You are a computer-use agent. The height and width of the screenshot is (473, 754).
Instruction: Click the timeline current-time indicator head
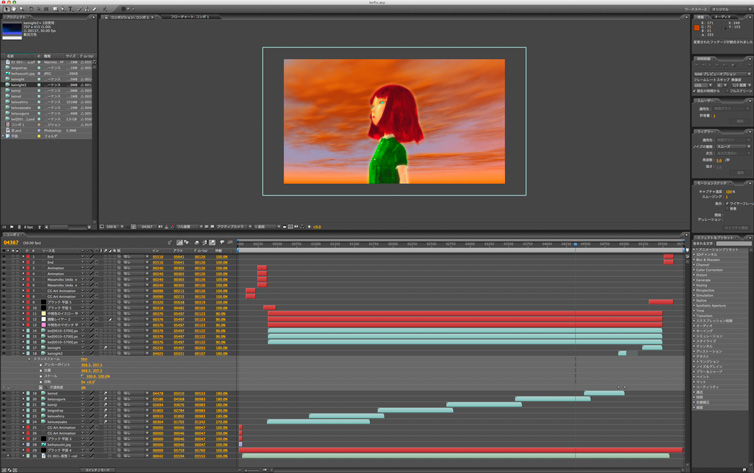coord(575,244)
